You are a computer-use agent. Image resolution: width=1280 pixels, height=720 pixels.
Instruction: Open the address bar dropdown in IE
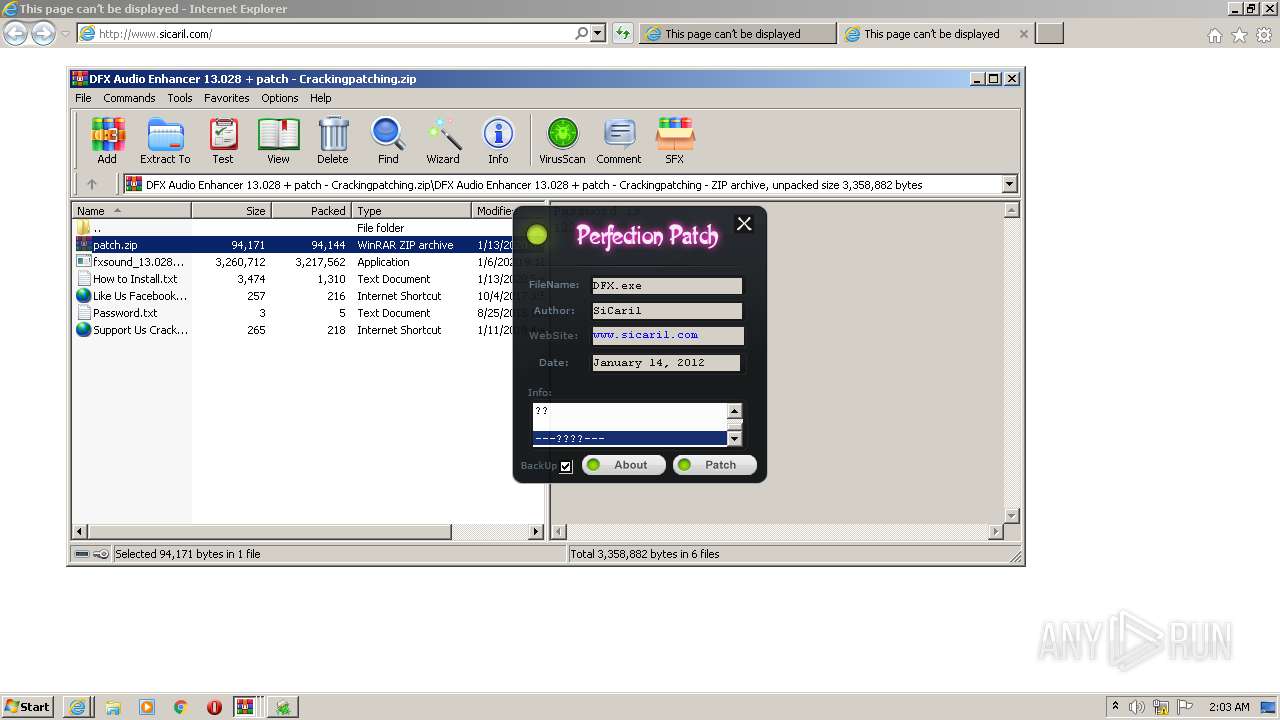click(598, 33)
